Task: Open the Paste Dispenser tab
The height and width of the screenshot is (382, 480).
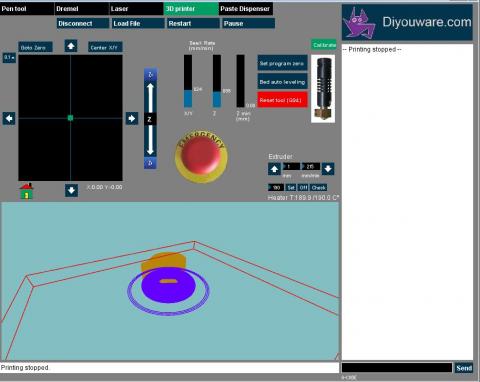Action: 246,9
